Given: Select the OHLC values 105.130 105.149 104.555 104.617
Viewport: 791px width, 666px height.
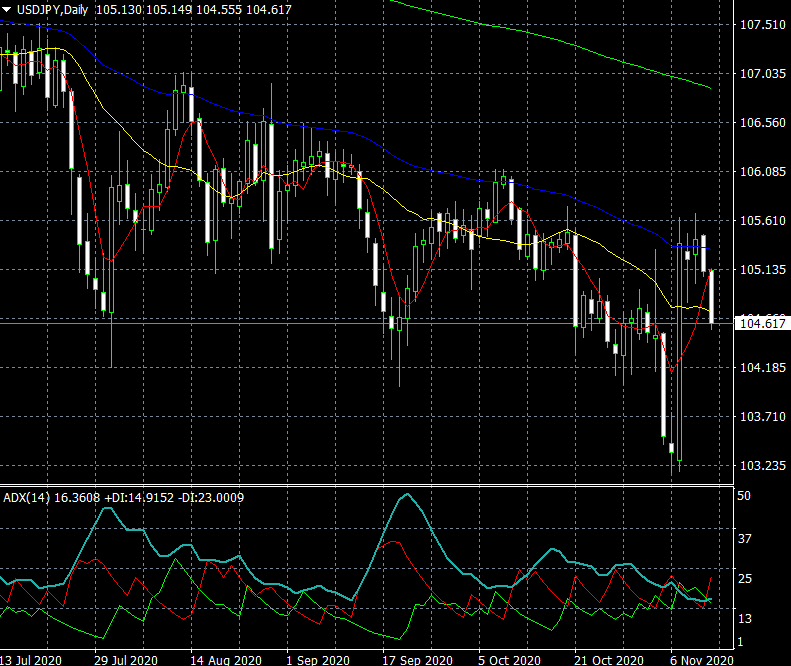Looking at the screenshot, I should (x=194, y=10).
